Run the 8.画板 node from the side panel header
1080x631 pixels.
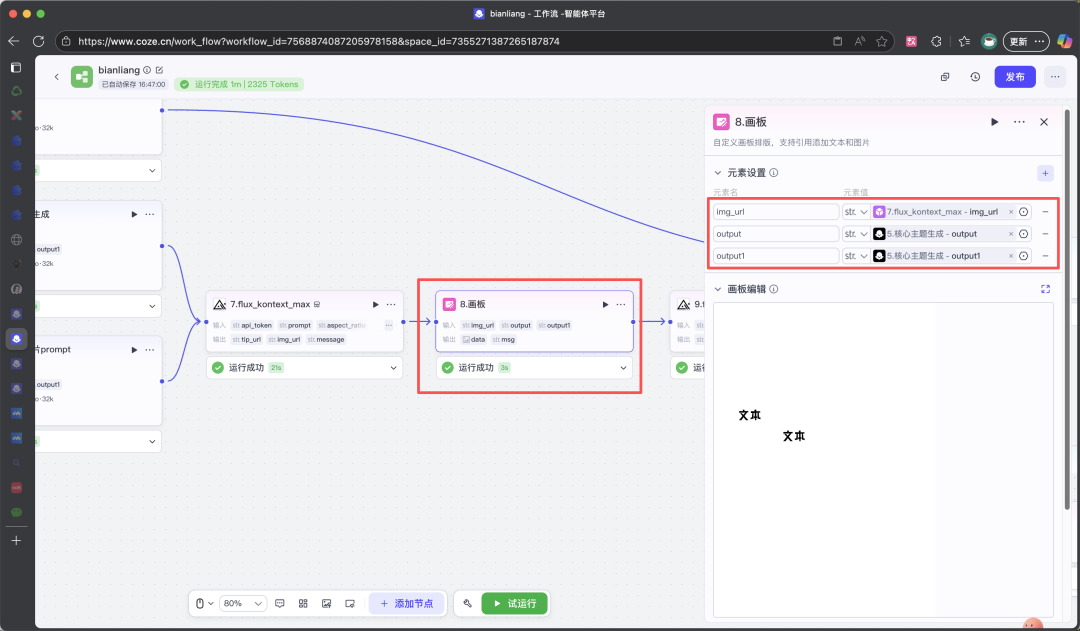click(x=994, y=122)
